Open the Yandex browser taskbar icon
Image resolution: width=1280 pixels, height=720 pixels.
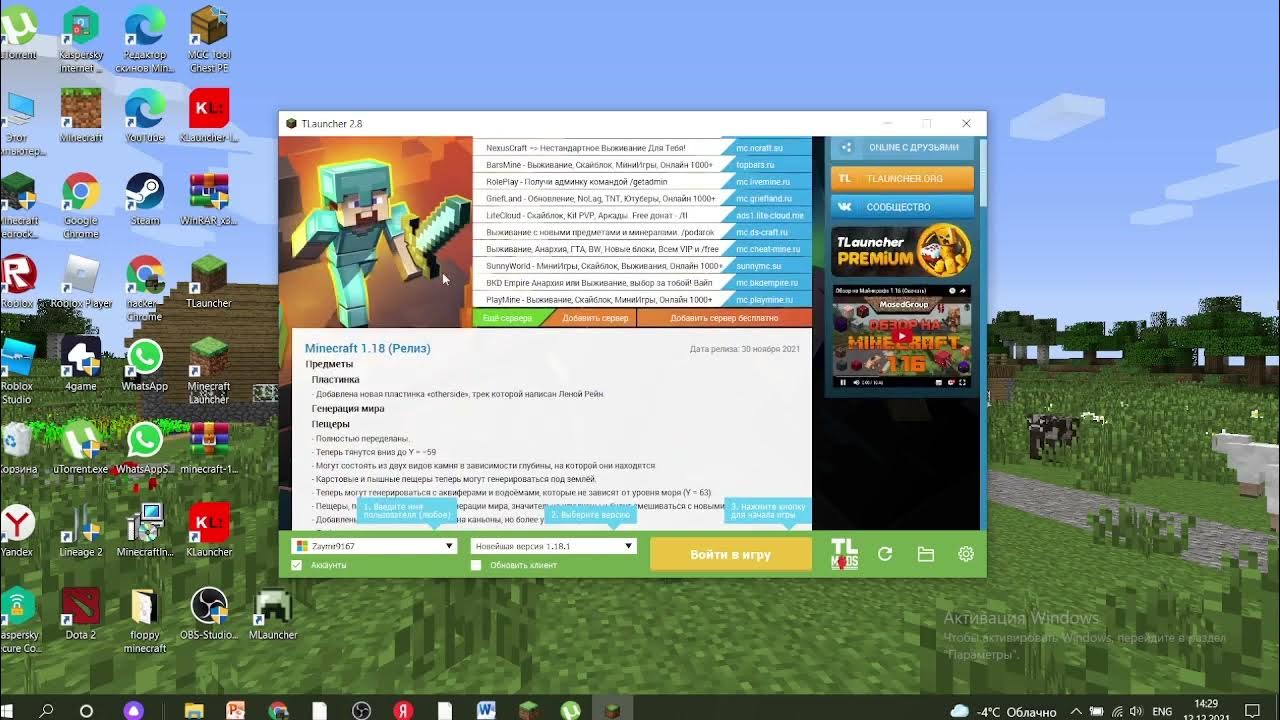(405, 710)
